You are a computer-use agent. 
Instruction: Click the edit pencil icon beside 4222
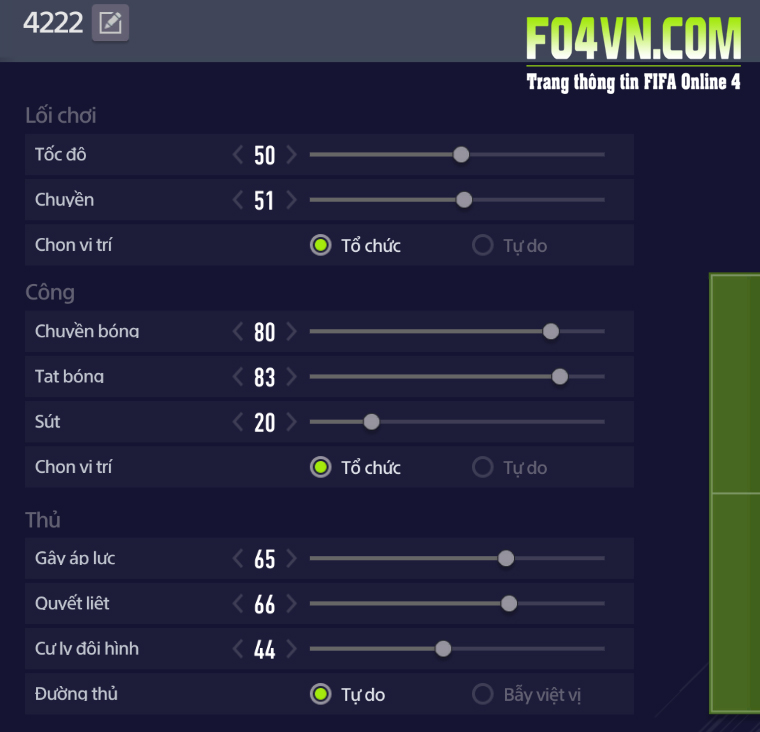(110, 23)
